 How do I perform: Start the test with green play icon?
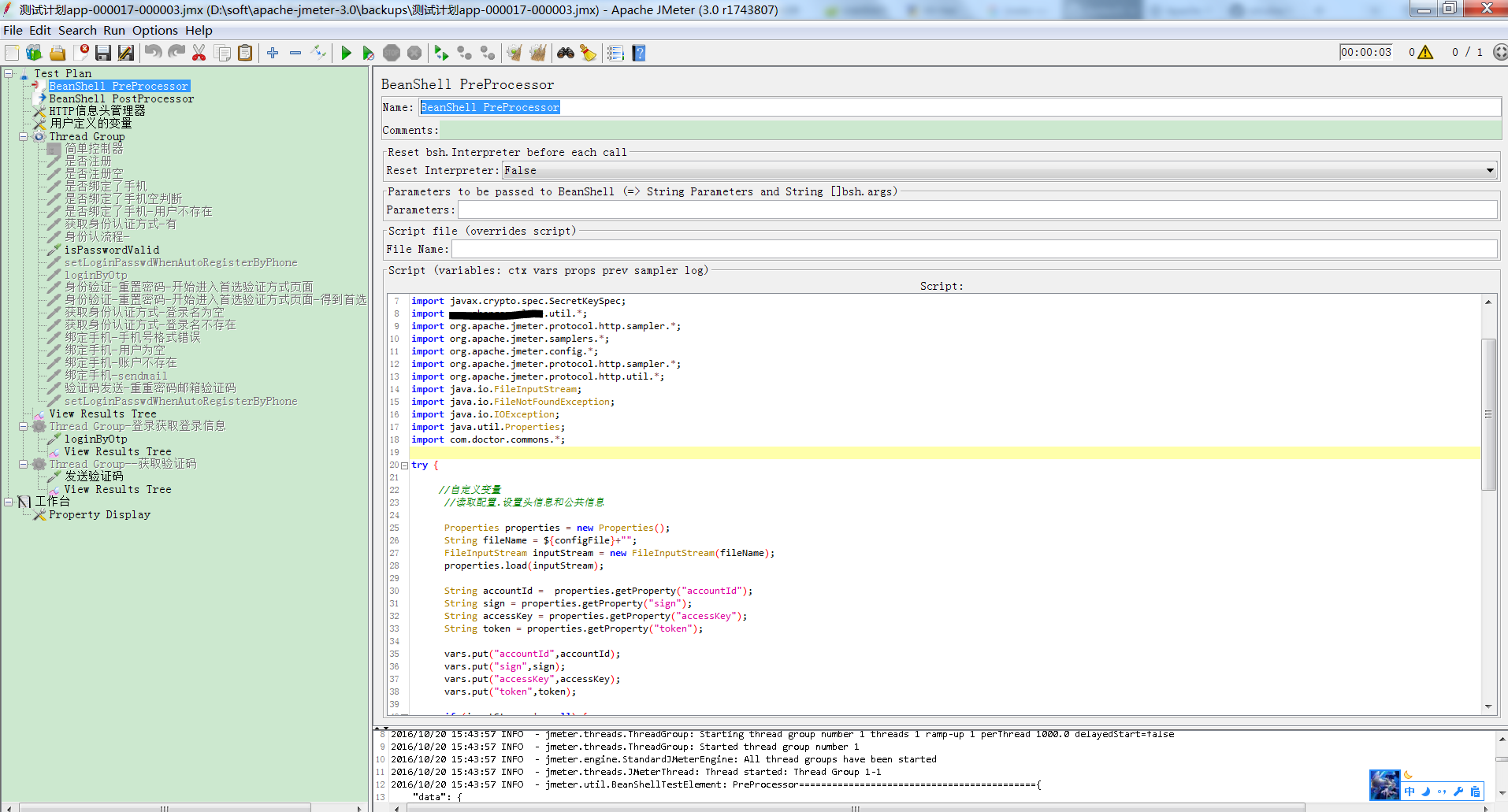pos(346,53)
